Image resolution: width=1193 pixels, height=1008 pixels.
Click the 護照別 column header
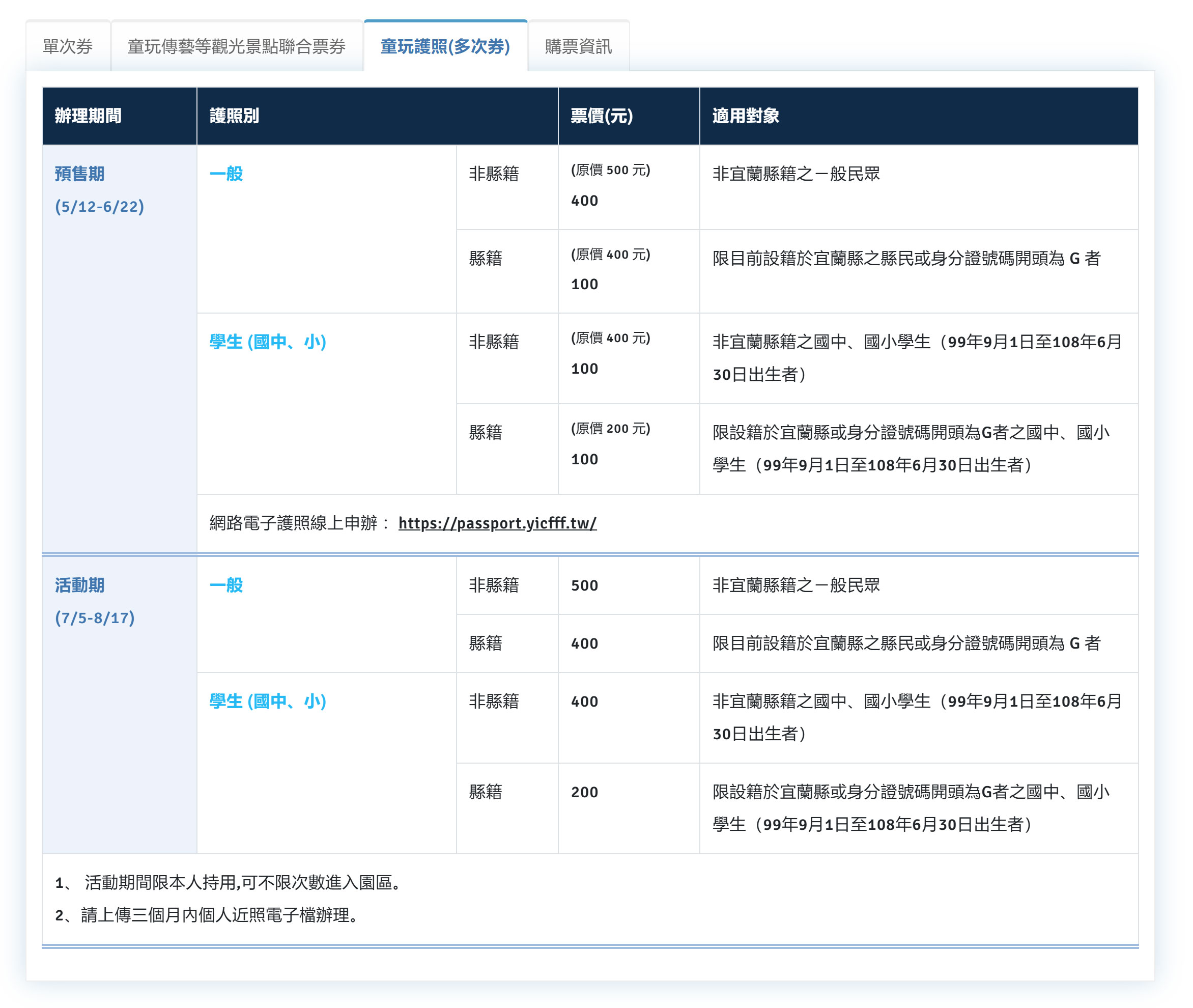(x=234, y=116)
